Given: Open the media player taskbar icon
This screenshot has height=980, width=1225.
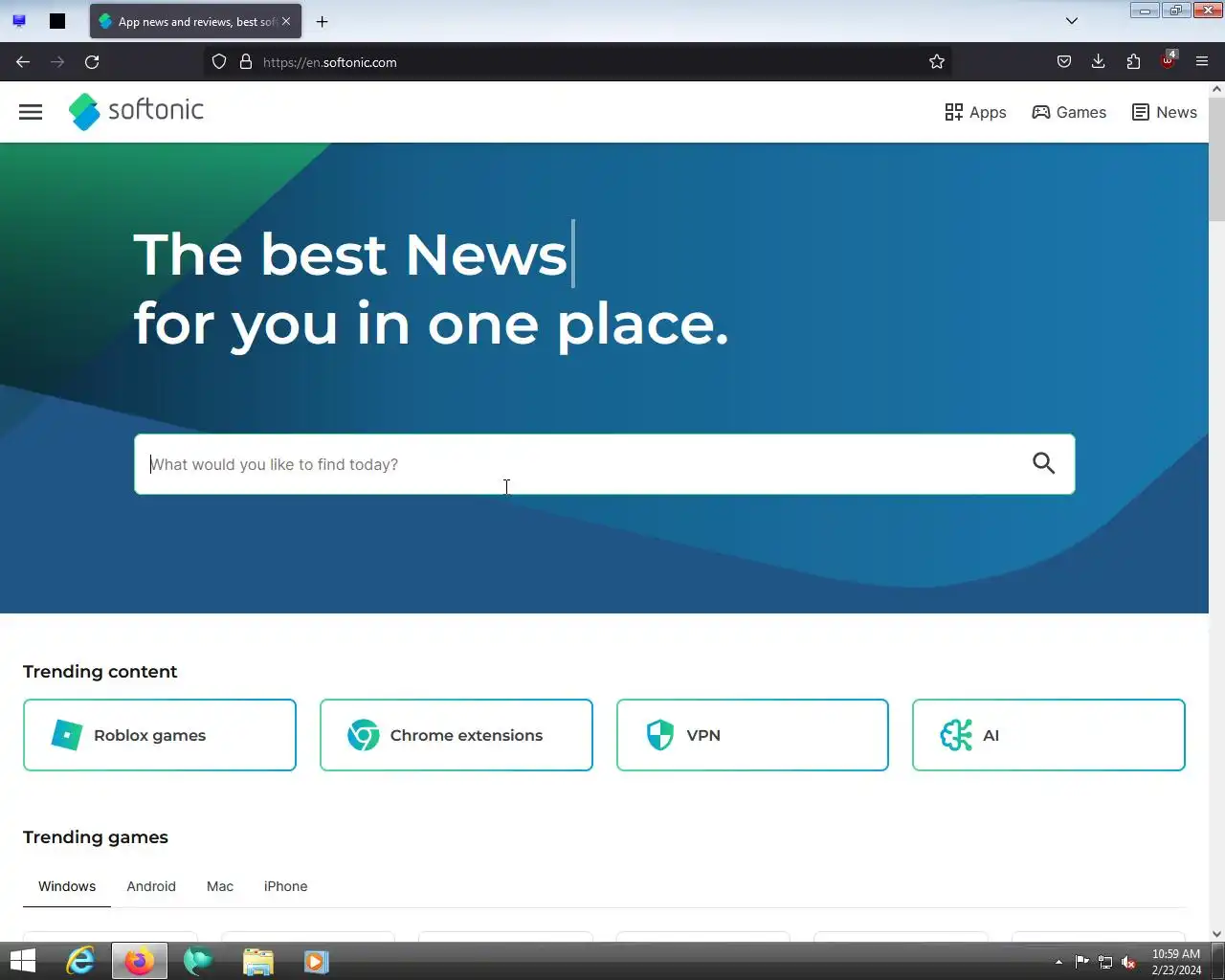Looking at the screenshot, I should [317, 961].
